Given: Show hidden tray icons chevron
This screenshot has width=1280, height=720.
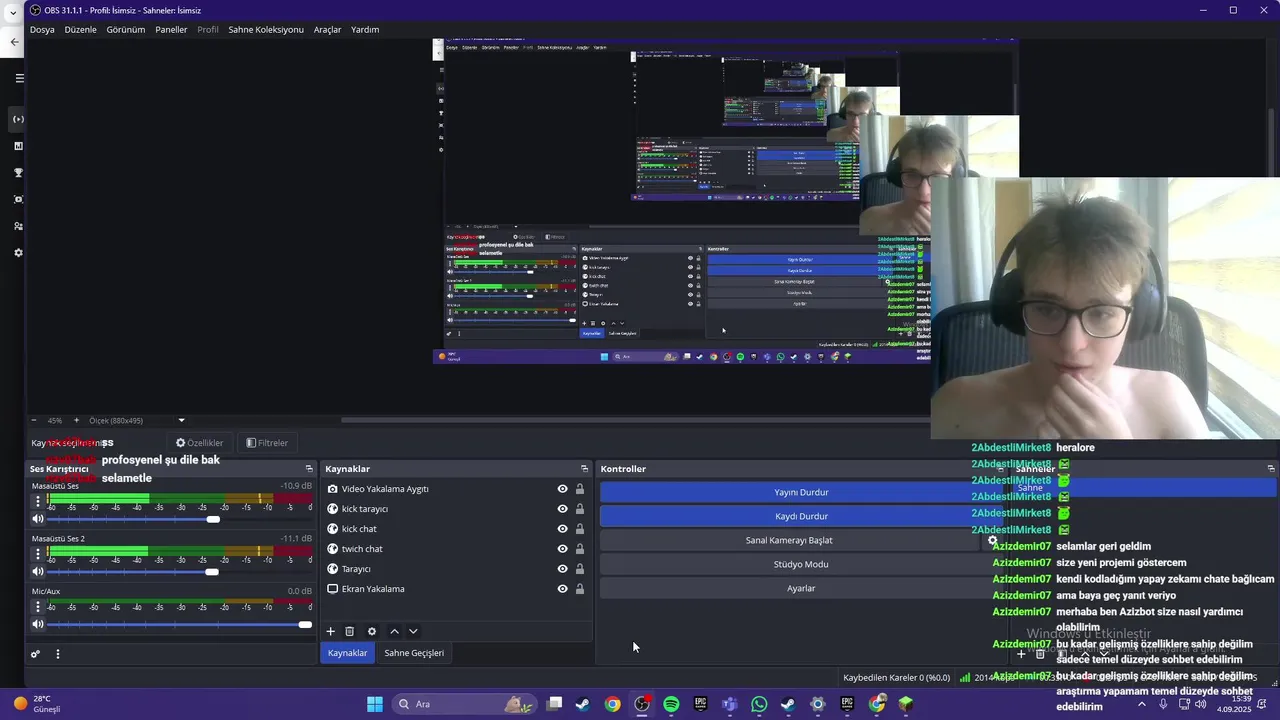Looking at the screenshot, I should (x=1142, y=704).
